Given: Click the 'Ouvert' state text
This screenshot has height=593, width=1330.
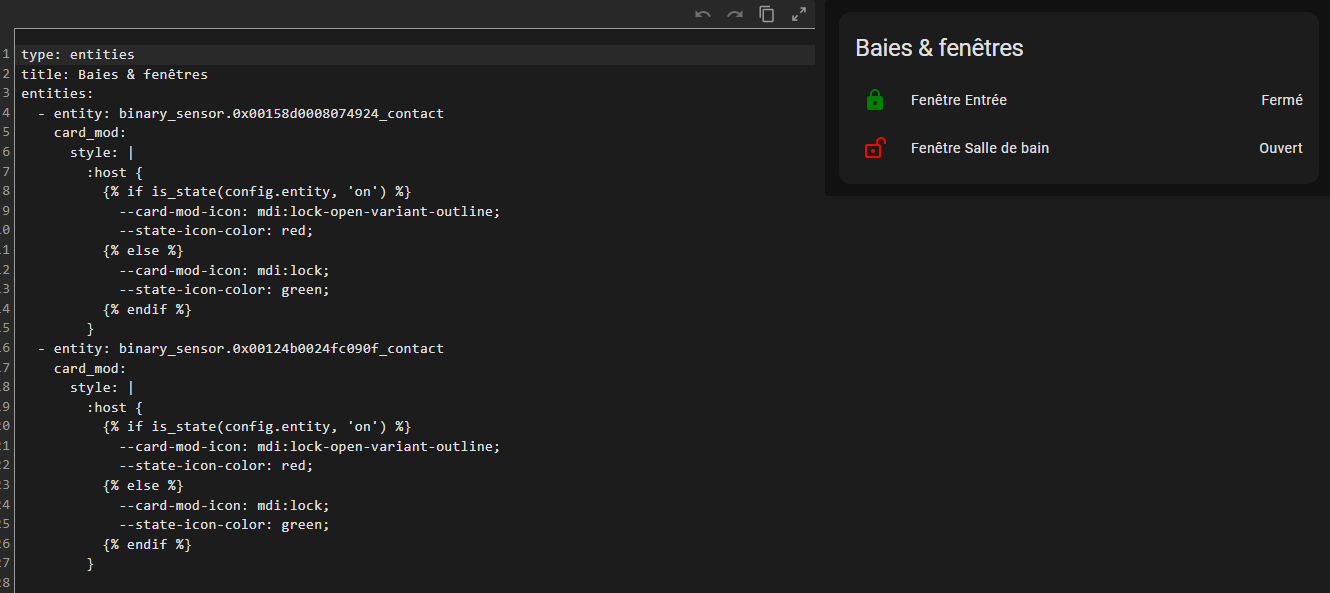Looking at the screenshot, I should [1280, 148].
